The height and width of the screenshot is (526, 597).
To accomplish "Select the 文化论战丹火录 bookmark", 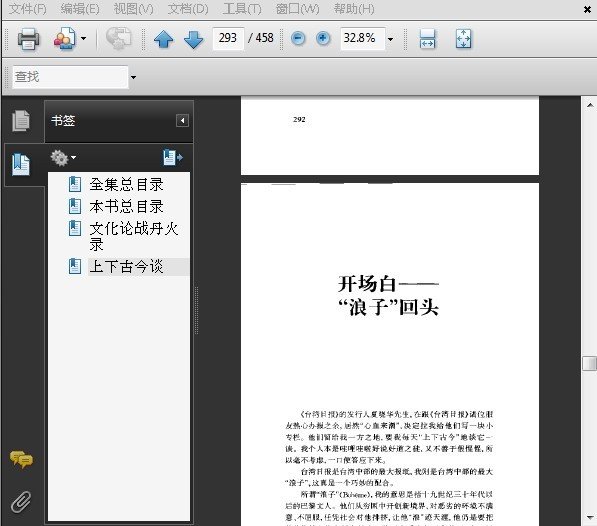I will click(x=134, y=236).
